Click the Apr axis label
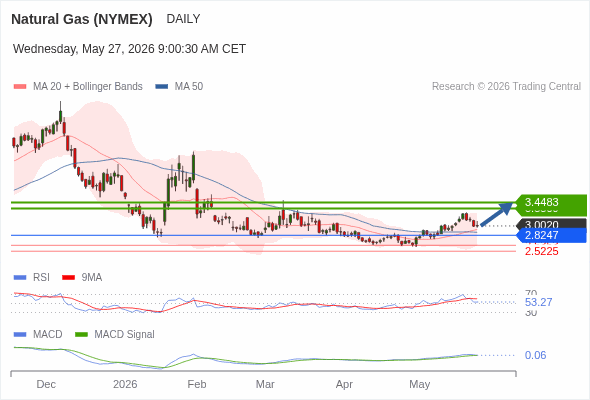 point(344,384)
